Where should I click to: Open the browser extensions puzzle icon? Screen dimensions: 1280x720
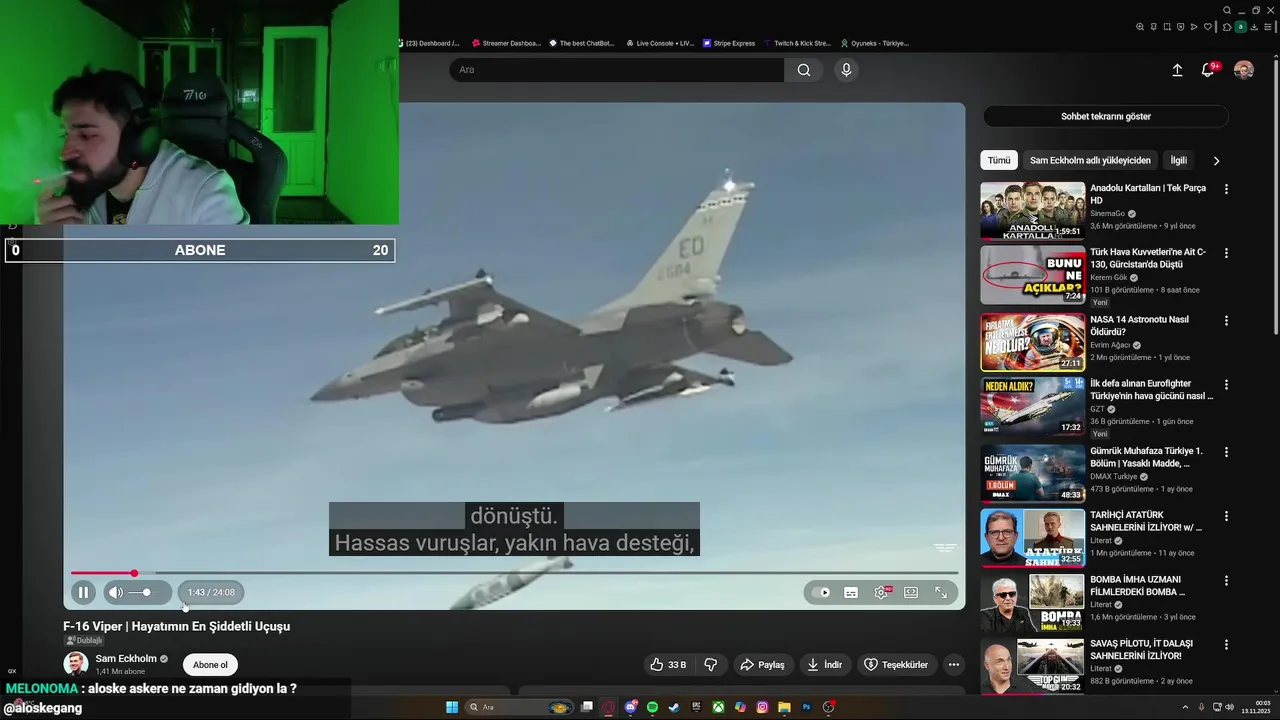1227,27
